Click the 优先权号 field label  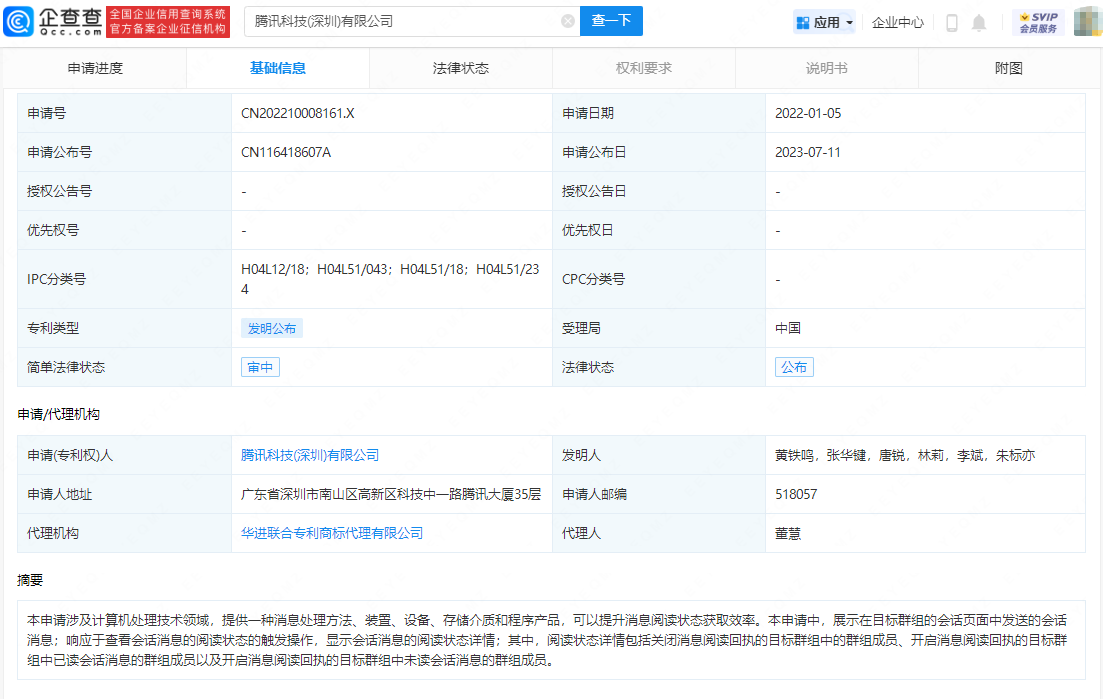pos(53,231)
